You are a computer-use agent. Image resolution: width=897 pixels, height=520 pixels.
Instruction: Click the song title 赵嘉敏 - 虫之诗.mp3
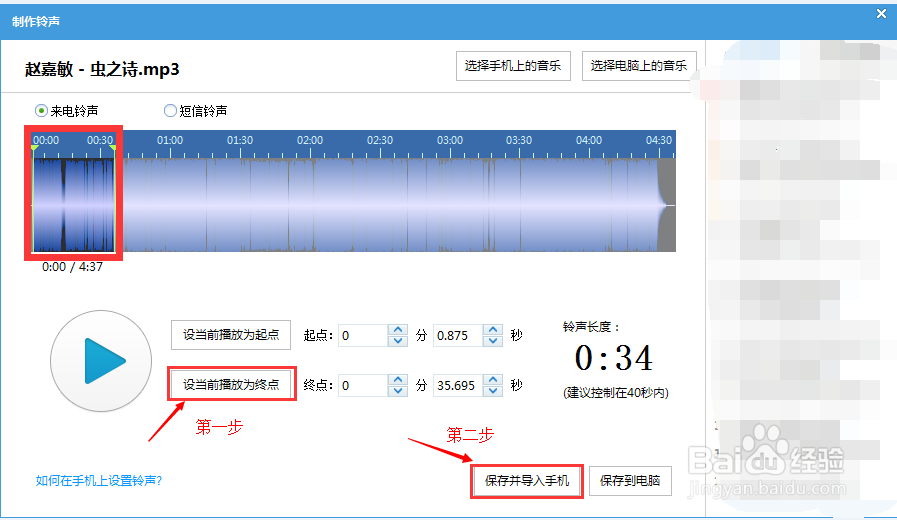point(102,69)
